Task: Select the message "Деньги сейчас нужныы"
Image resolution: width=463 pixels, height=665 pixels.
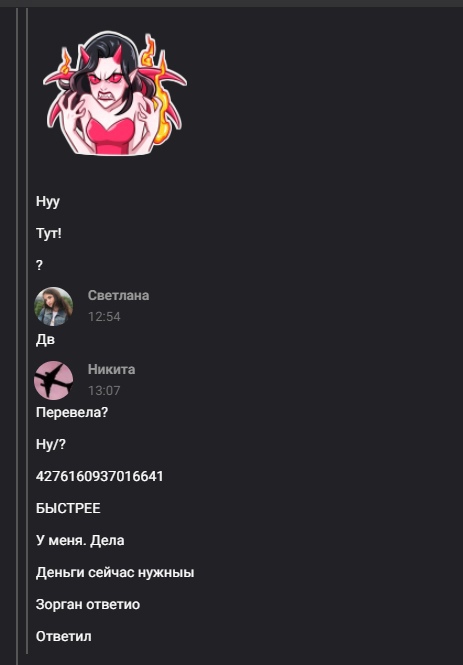Action: pyautogui.click(x=115, y=573)
